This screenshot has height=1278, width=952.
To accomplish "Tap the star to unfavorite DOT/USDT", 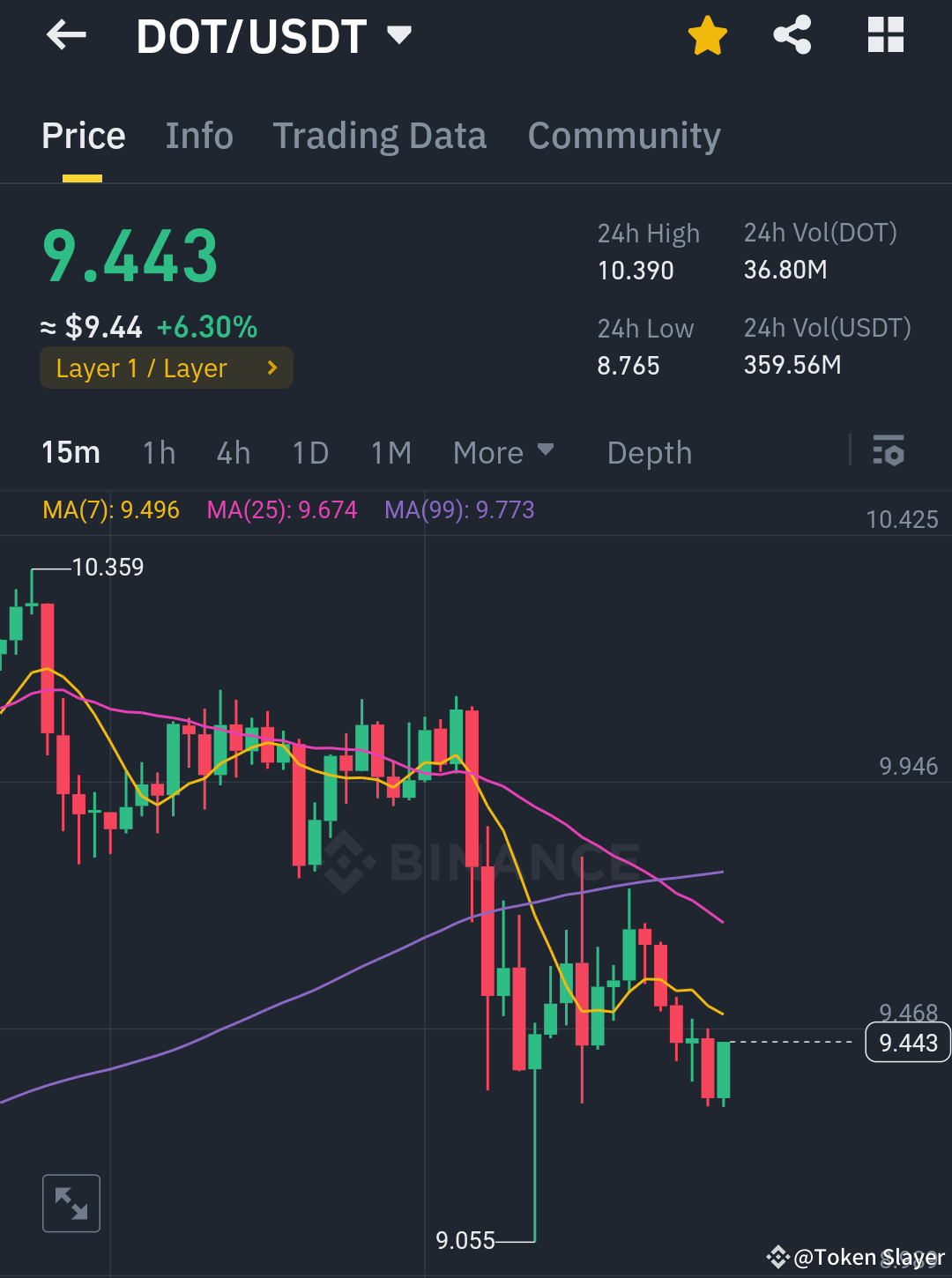I will click(x=708, y=35).
